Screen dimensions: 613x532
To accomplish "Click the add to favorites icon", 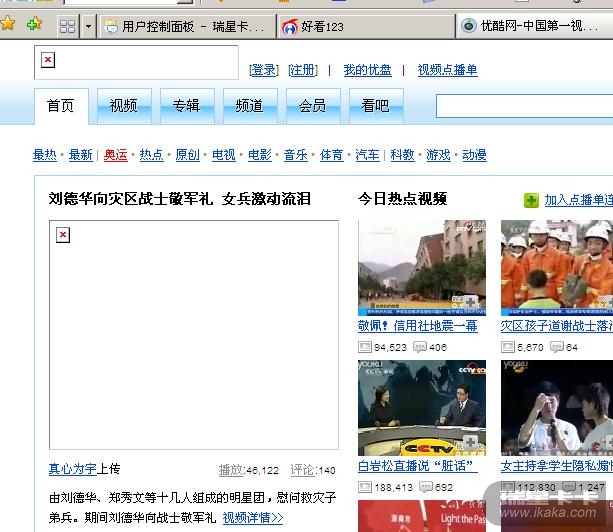I will coord(34,25).
